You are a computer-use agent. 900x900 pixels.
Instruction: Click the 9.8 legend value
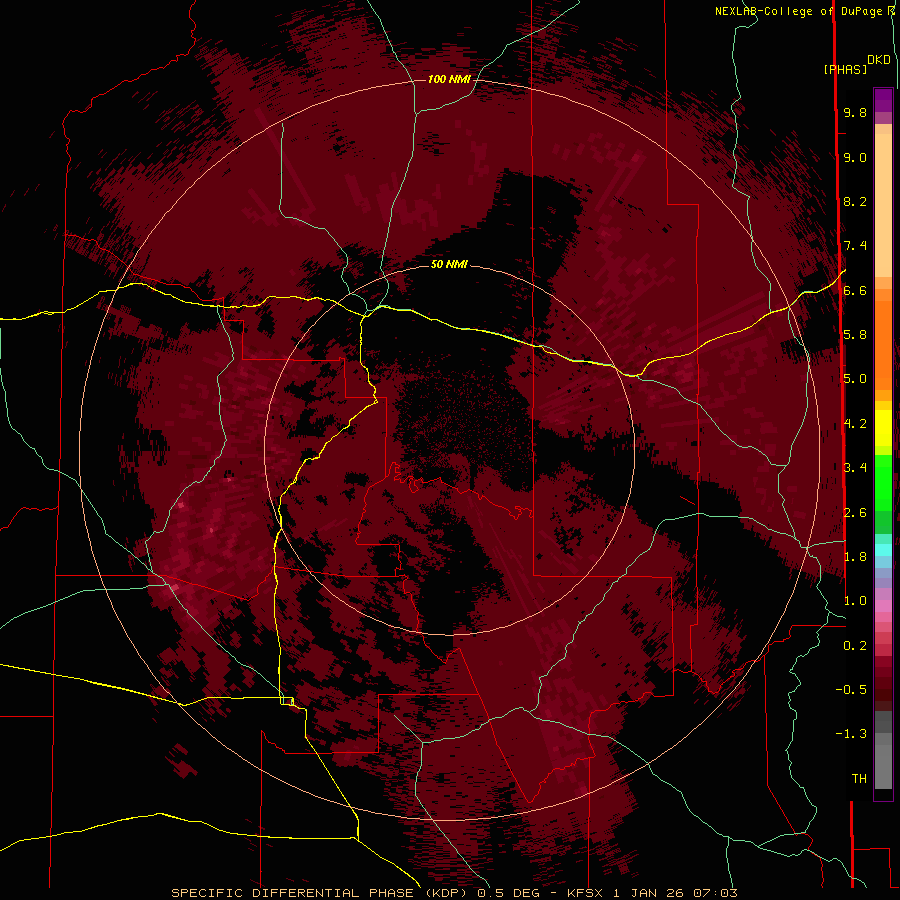click(x=855, y=113)
